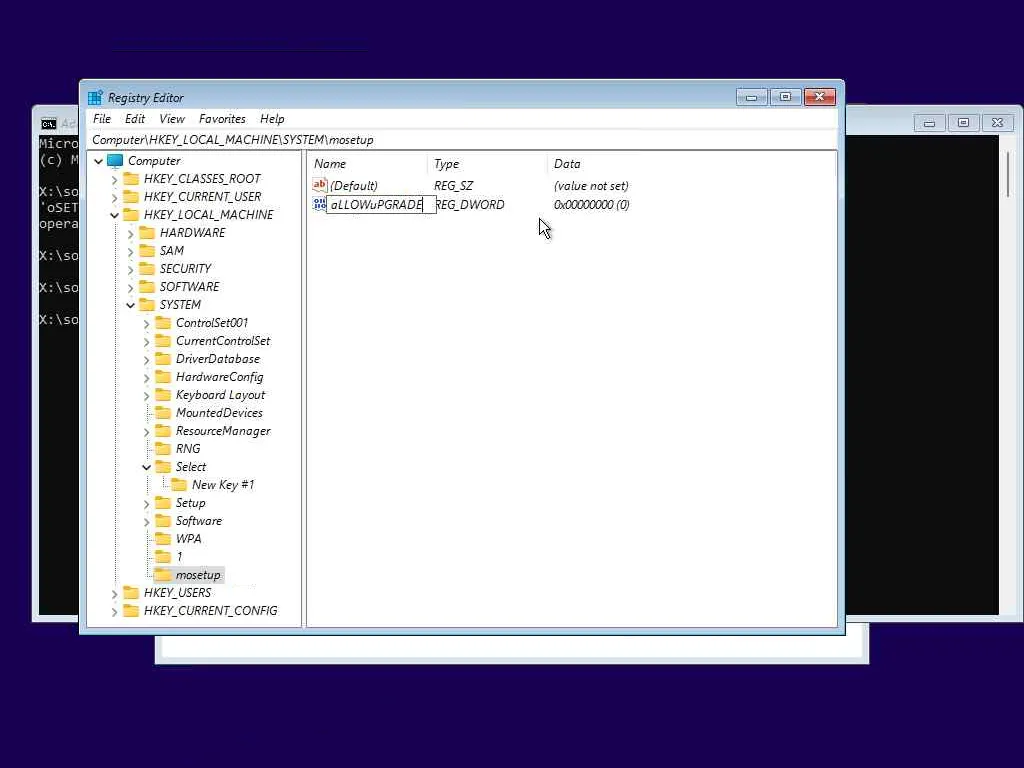Open the Help menu

[x=272, y=119]
